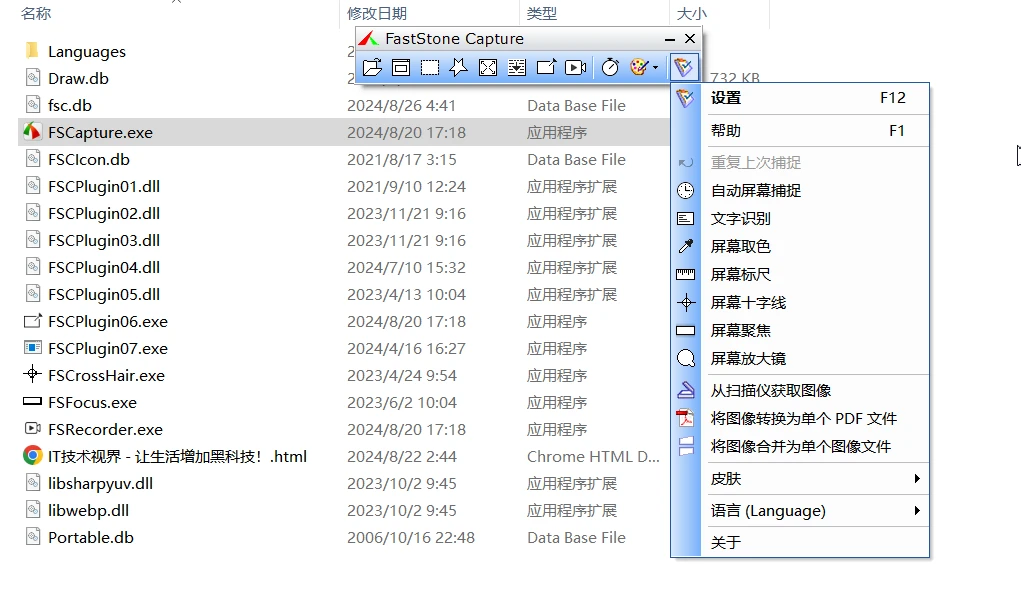Toggle the Settings menu toolbar button
The image size is (1021, 606).
684,67
